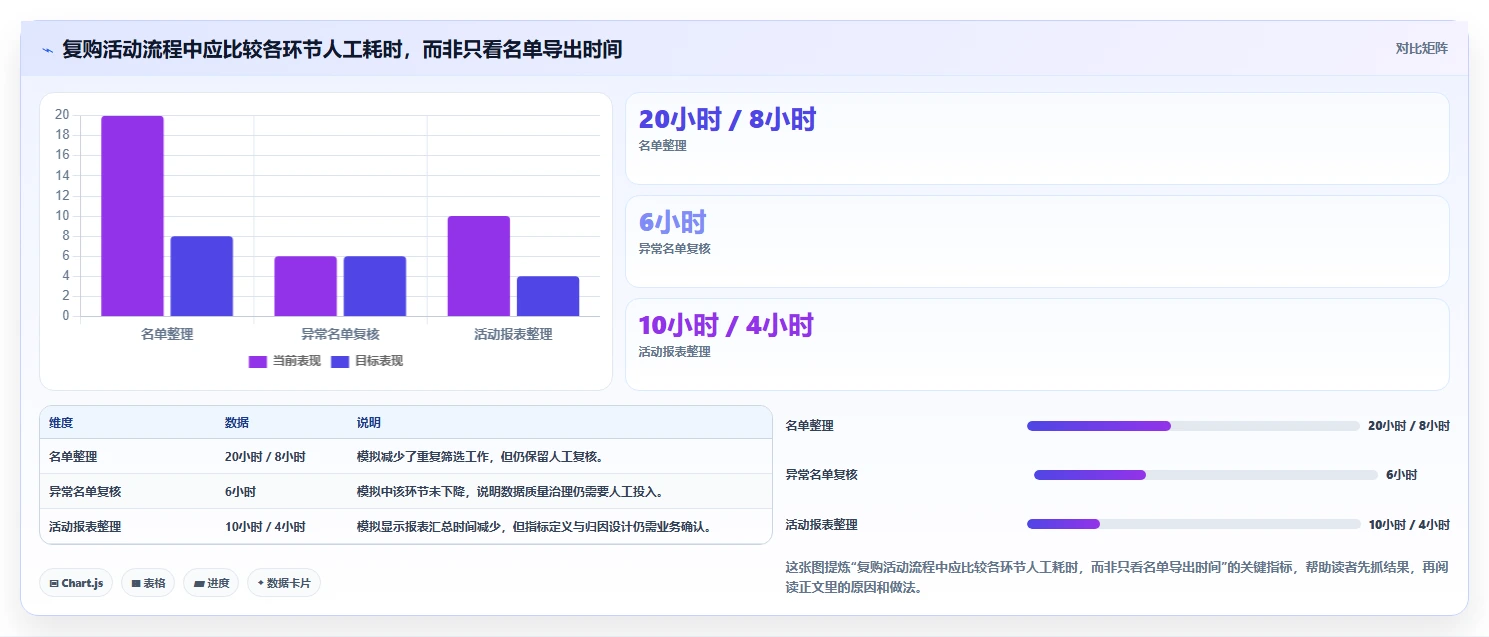Click the 数据 column header
Screen dimensions: 1489x637
click(x=237, y=423)
